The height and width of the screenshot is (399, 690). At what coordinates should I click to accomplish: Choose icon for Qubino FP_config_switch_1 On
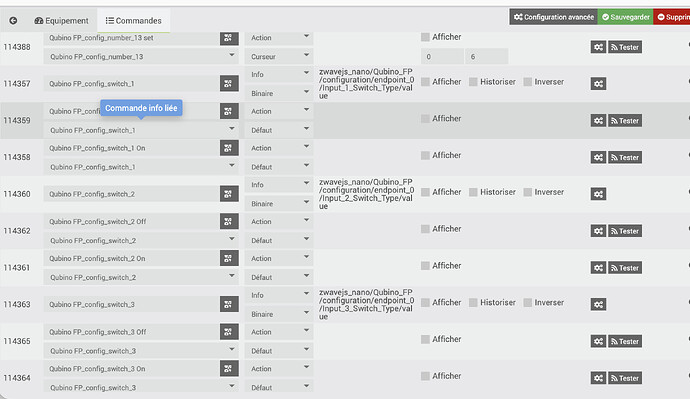229,148
